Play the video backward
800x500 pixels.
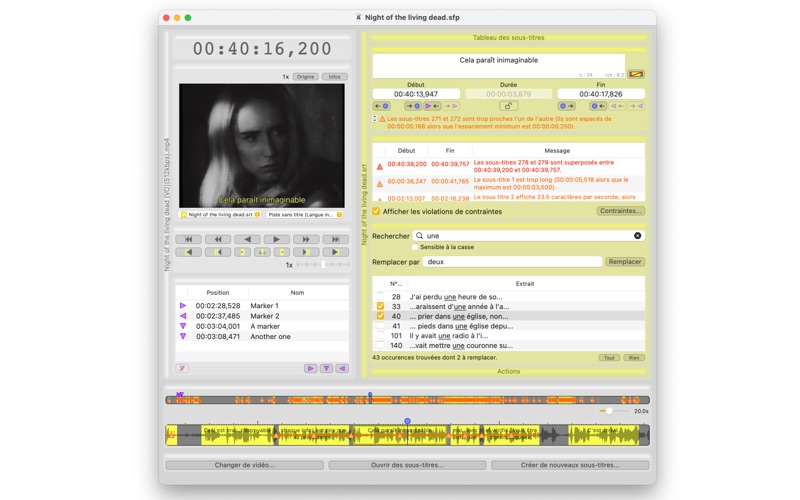(x=247, y=239)
